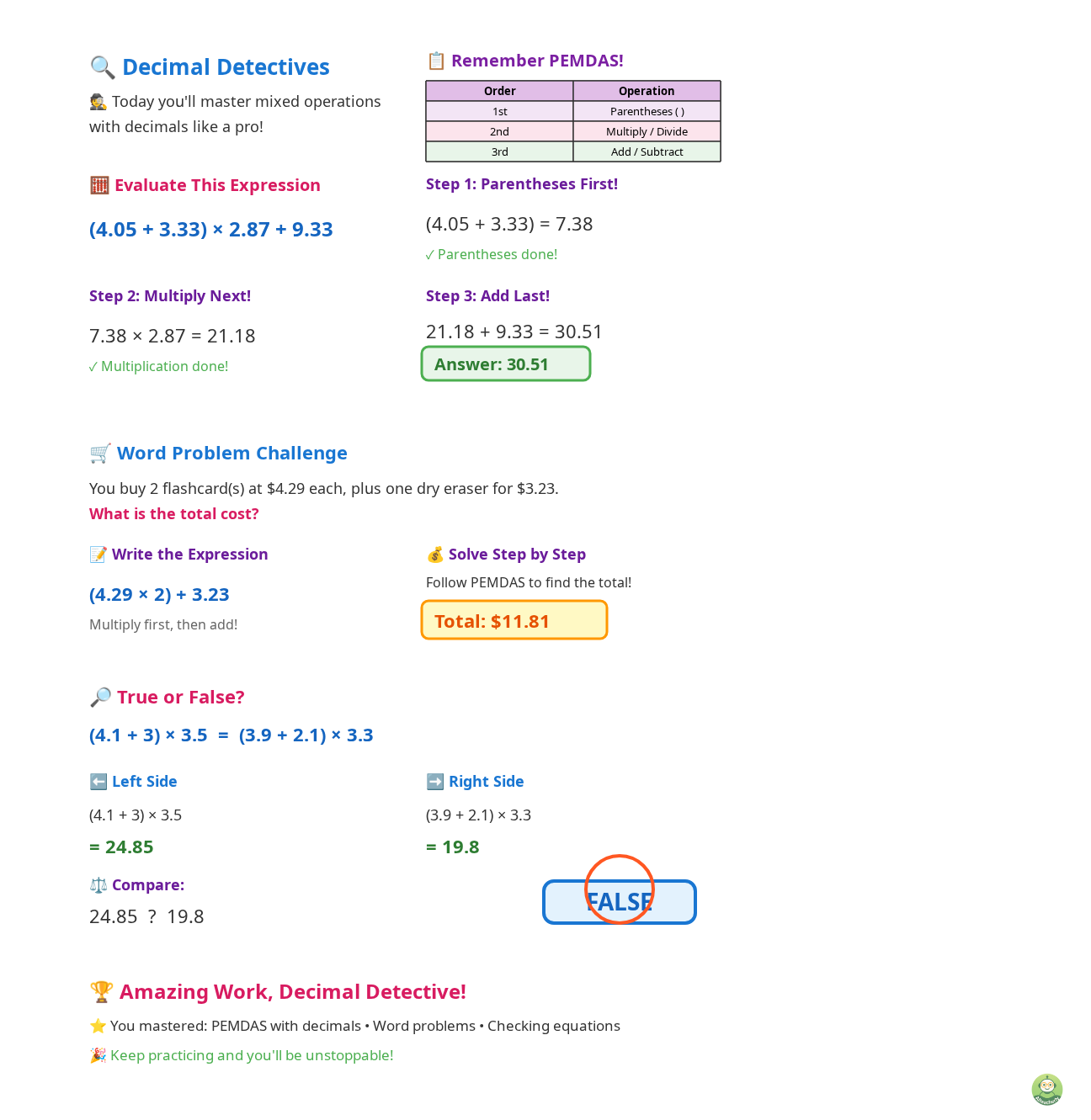Click the money bag icon beside Solve Step by Step
Image resolution: width=1091 pixels, height=1120 pixels.
click(434, 555)
